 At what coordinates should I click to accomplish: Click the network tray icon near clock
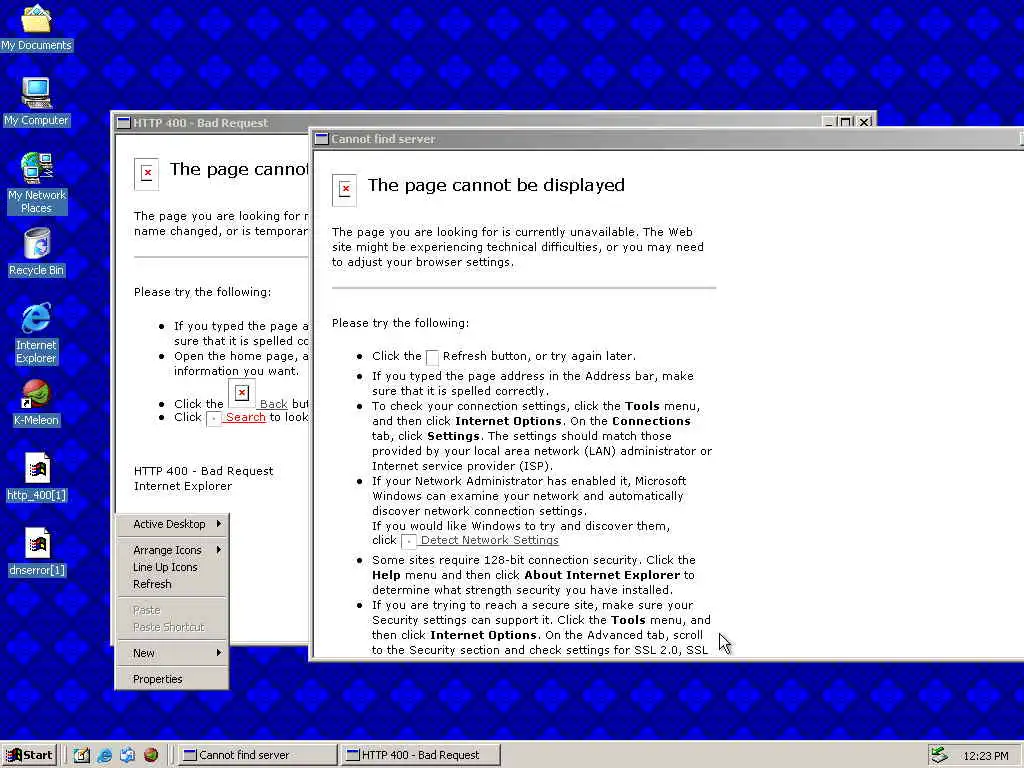(x=939, y=755)
